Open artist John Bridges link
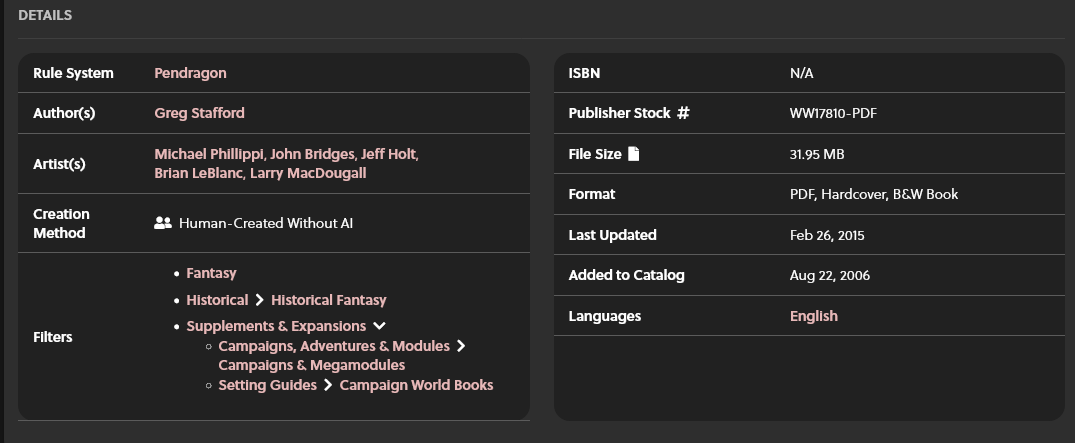The height and width of the screenshot is (443, 1075). coord(313,154)
